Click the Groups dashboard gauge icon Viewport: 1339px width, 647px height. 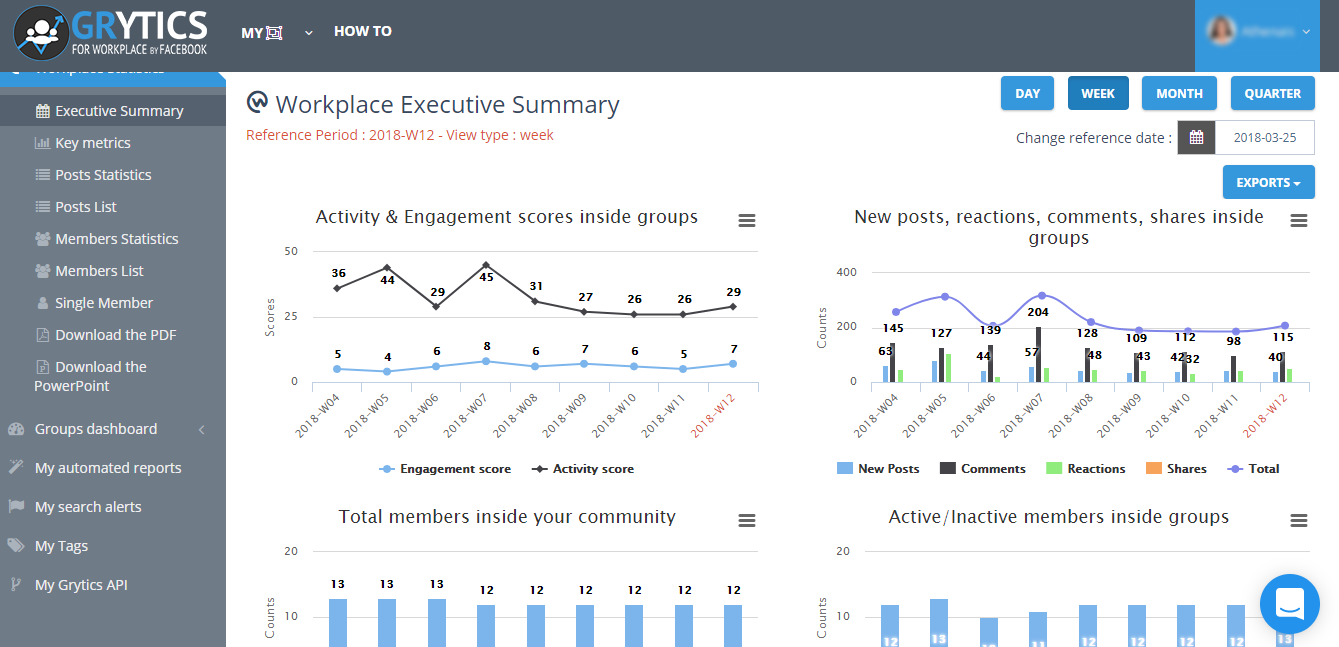tap(16, 429)
